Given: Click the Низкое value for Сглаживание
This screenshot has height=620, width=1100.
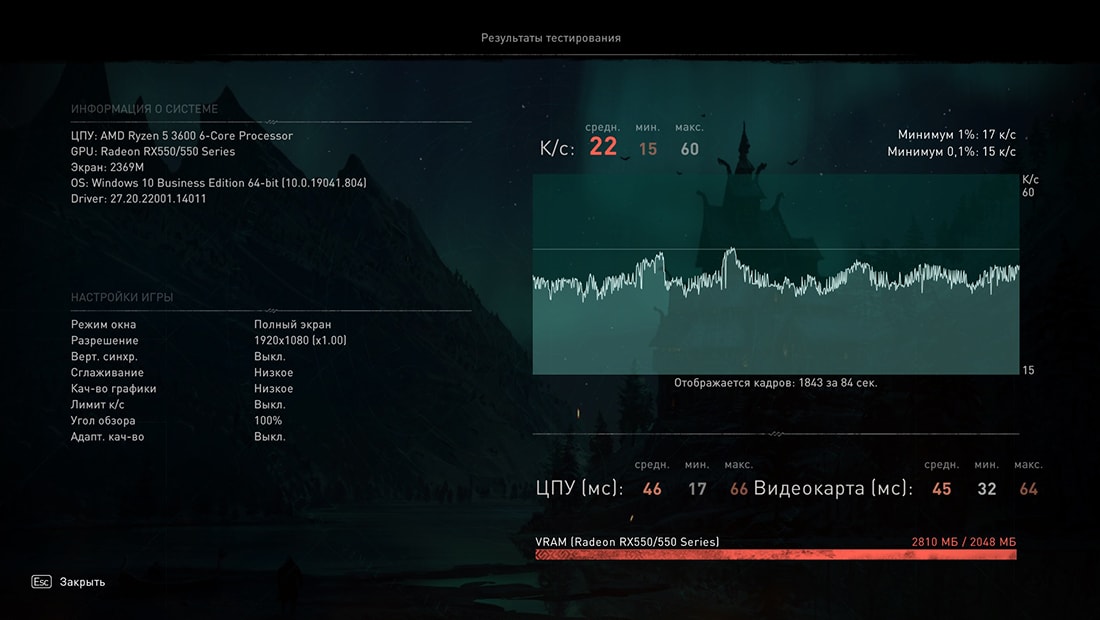Looking at the screenshot, I should click(x=274, y=372).
